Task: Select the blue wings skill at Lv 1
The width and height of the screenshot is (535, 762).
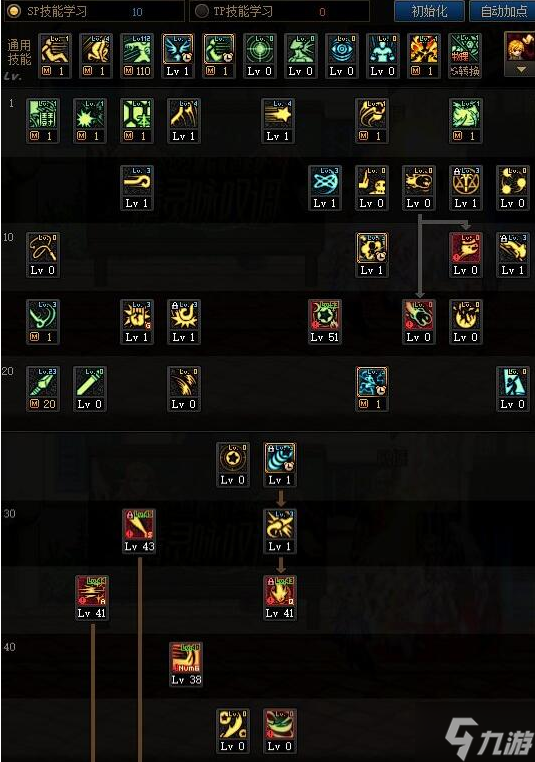Action: [x=178, y=56]
